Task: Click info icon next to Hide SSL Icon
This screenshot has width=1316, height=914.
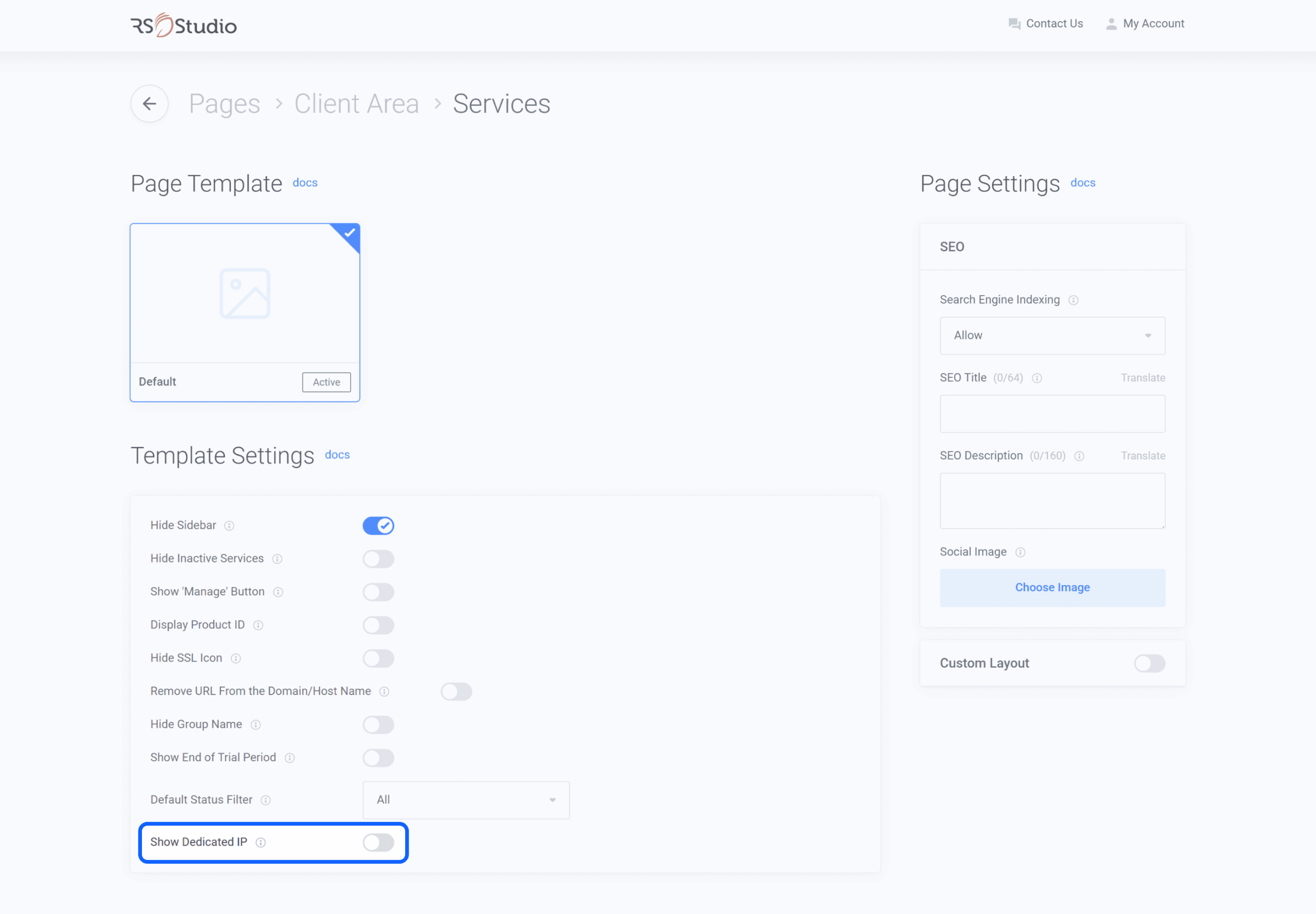Action: (x=235, y=659)
